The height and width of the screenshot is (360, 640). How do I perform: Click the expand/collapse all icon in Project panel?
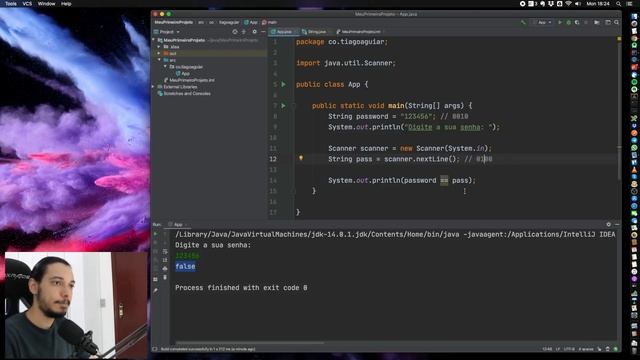[244, 31]
